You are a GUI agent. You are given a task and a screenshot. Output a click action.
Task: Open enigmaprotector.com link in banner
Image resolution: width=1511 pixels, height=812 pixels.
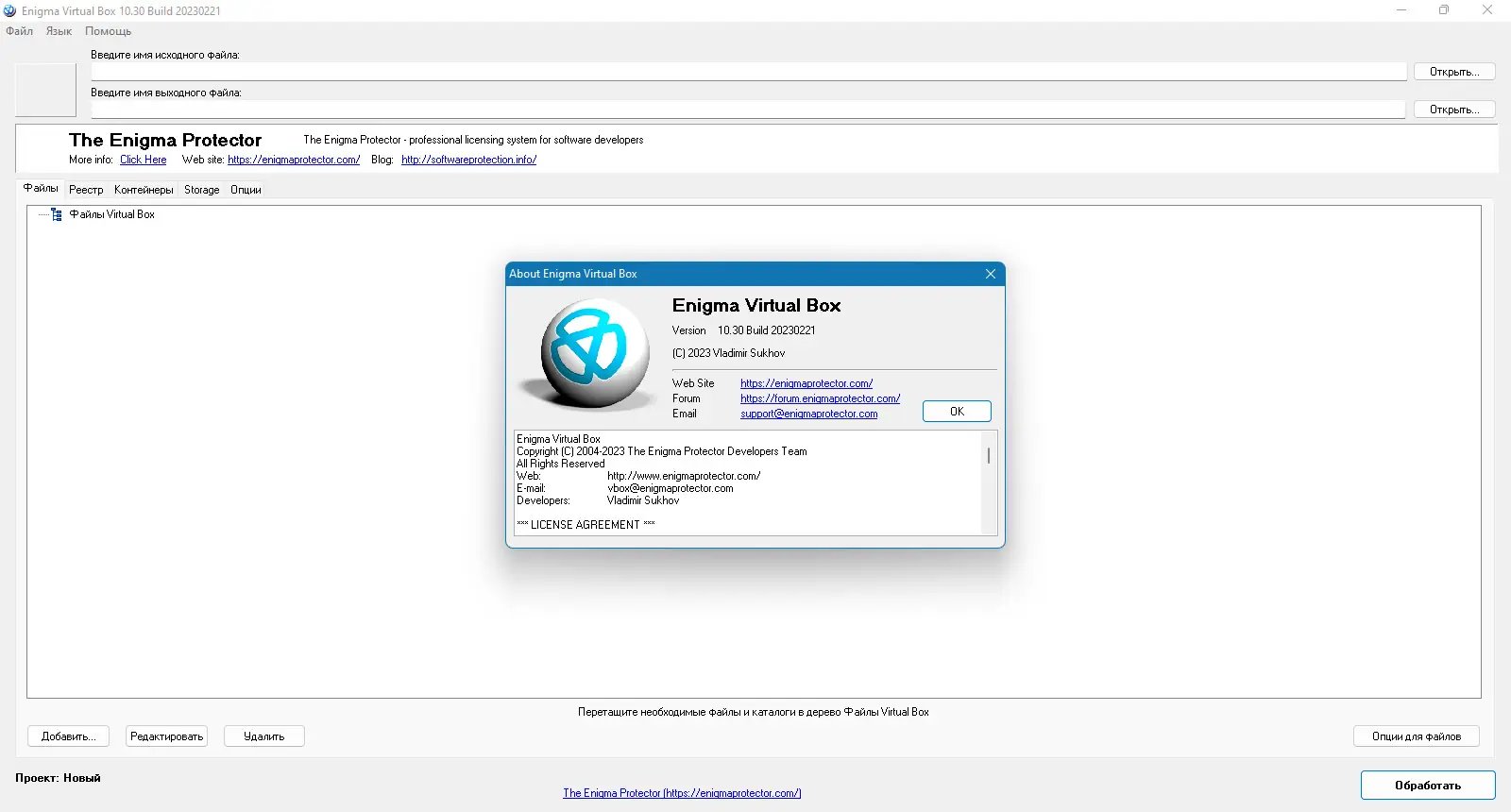coord(294,160)
